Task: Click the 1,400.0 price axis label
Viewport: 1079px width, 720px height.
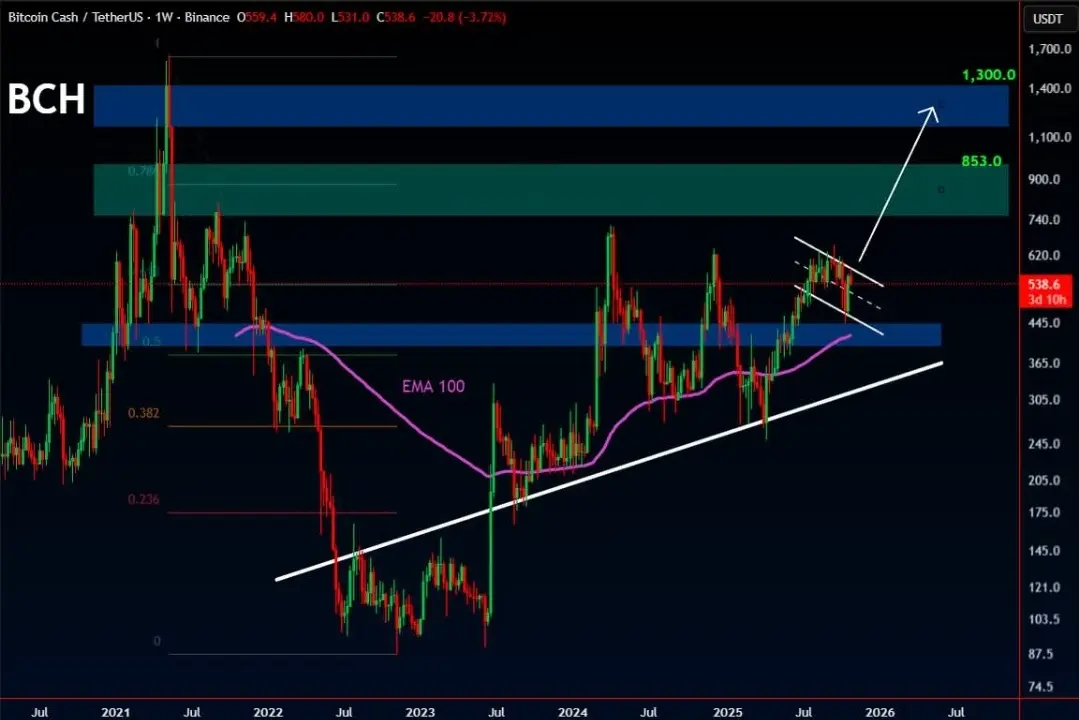Action: coord(1049,88)
